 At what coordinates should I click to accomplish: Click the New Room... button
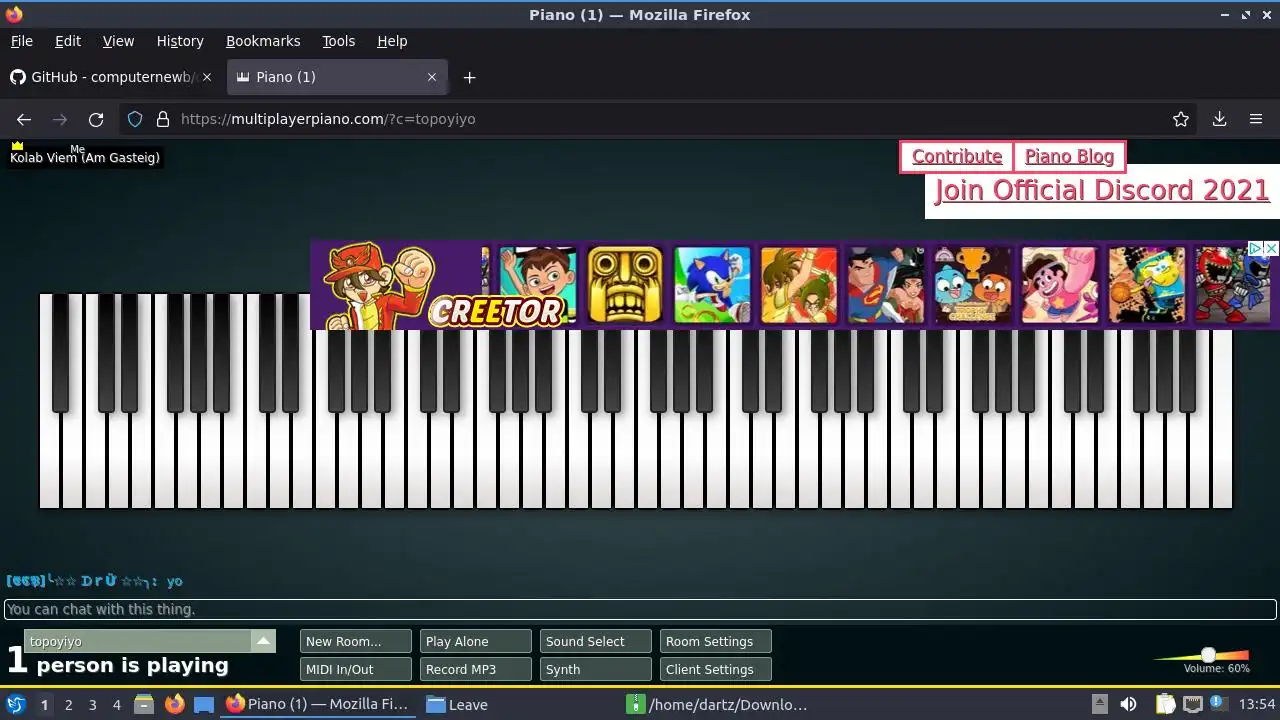pos(356,642)
